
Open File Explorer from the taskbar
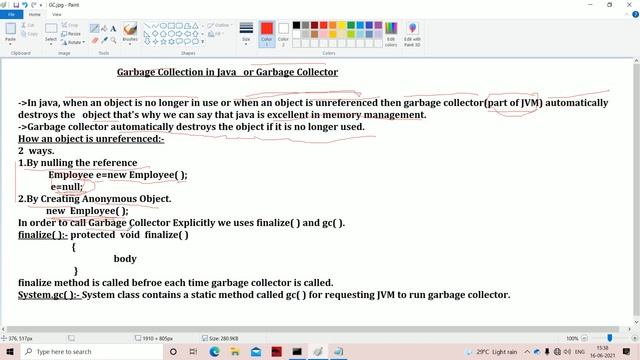tap(235, 351)
